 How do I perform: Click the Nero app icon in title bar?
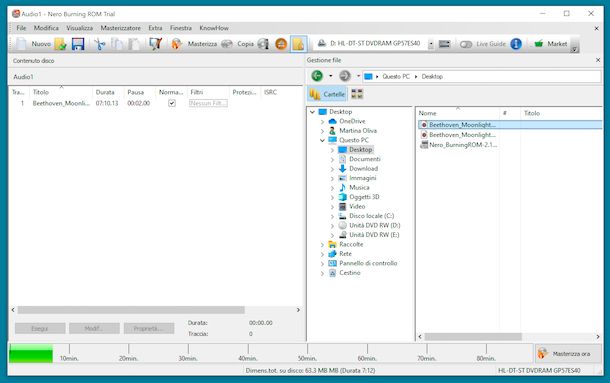(x=16, y=14)
